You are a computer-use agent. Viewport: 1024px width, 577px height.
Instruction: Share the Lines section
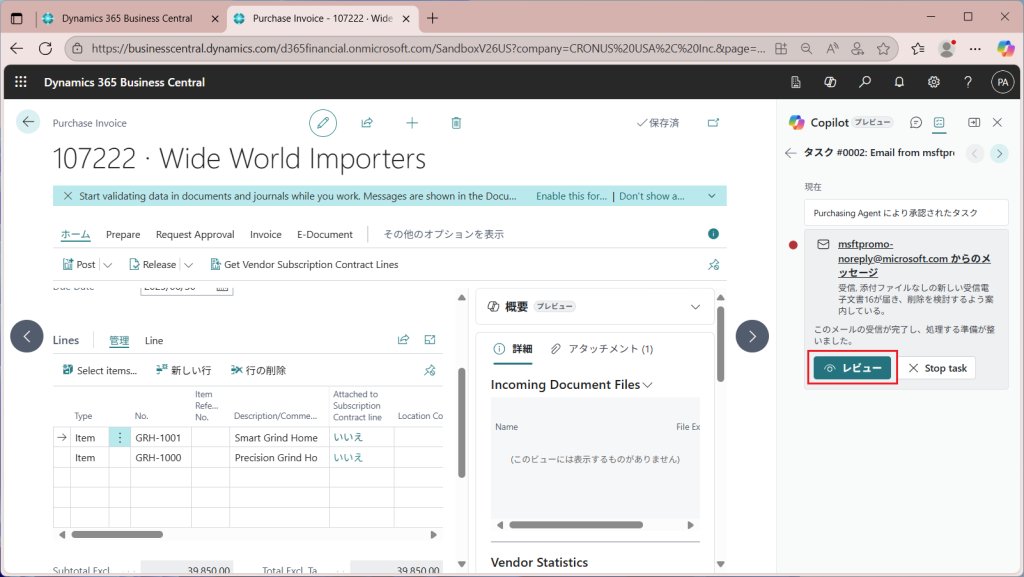pos(404,339)
